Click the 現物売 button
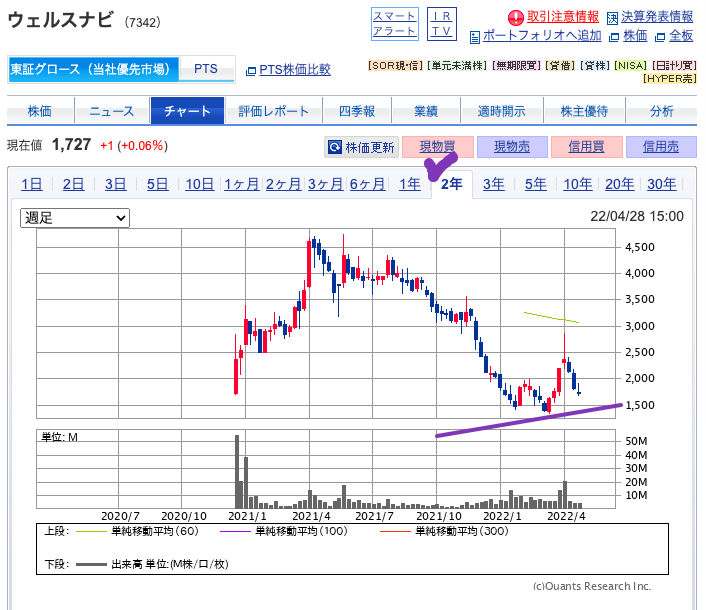 click(512, 147)
